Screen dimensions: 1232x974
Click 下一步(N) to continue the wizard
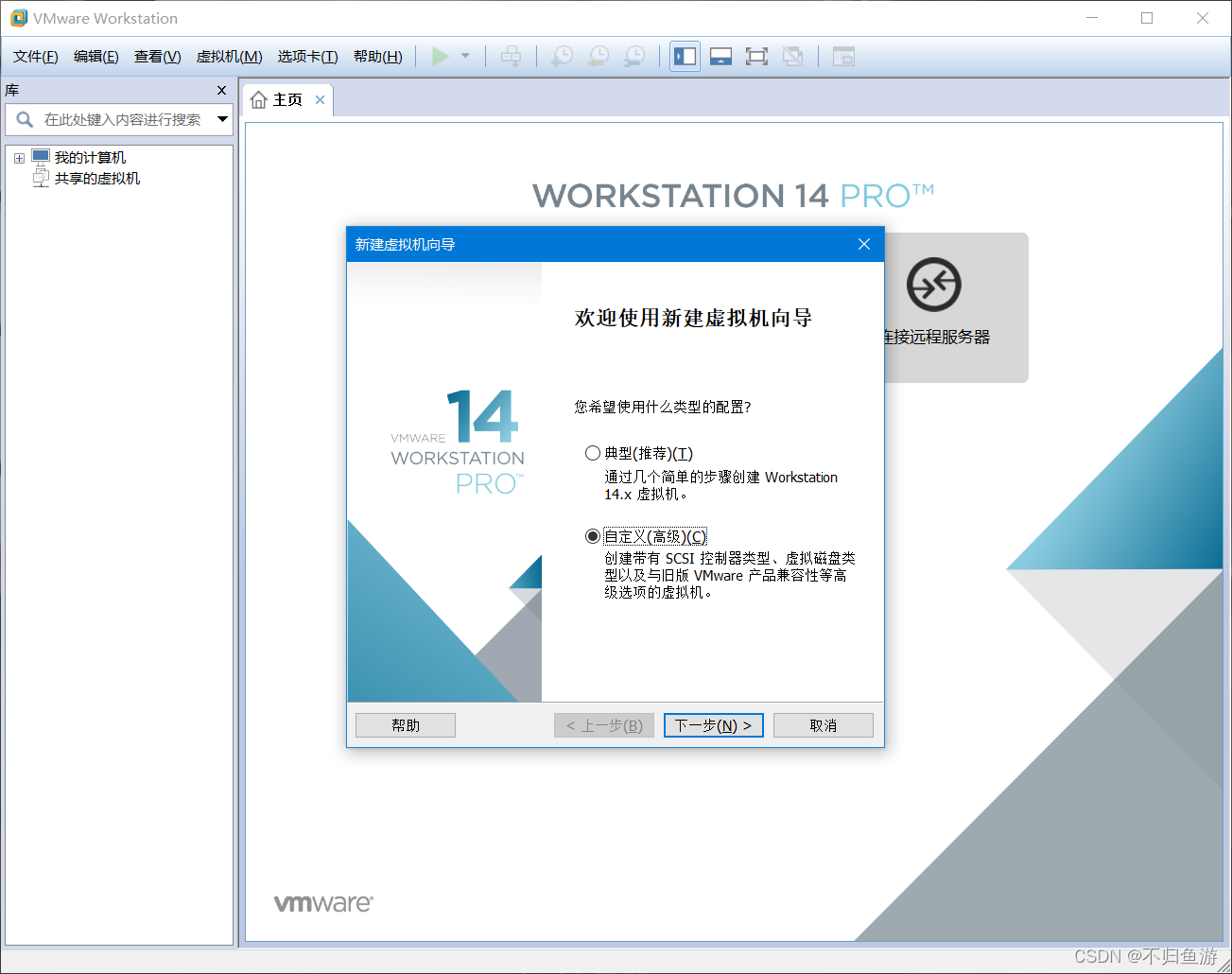[714, 725]
